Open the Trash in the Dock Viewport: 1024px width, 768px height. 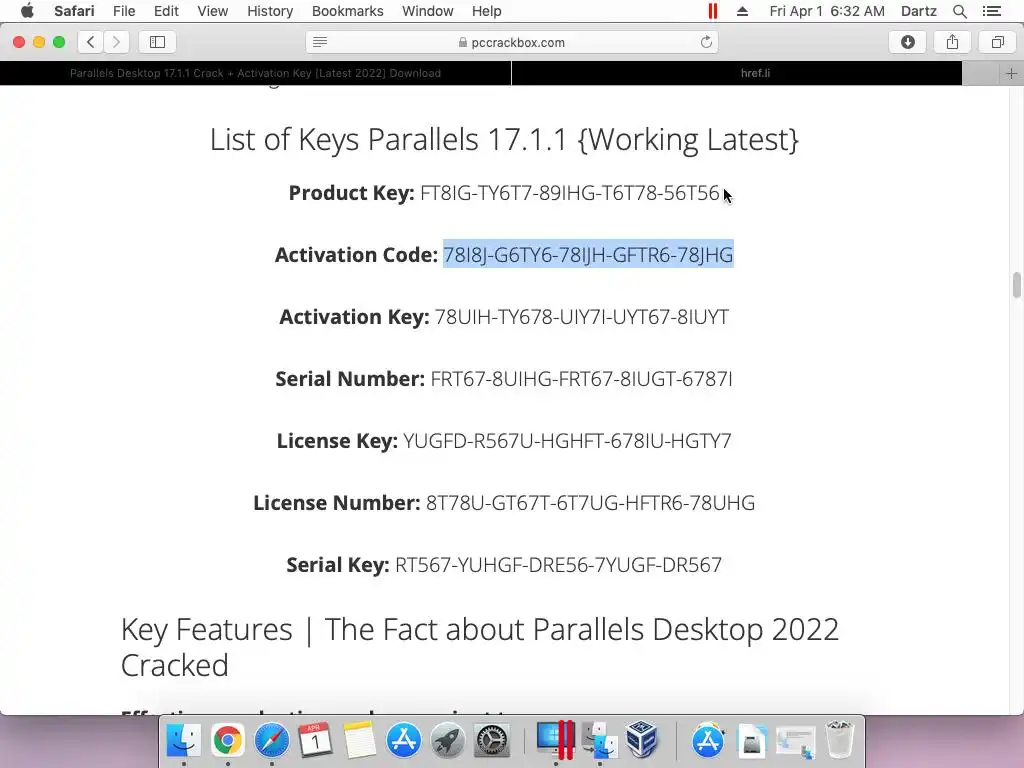[x=839, y=740]
